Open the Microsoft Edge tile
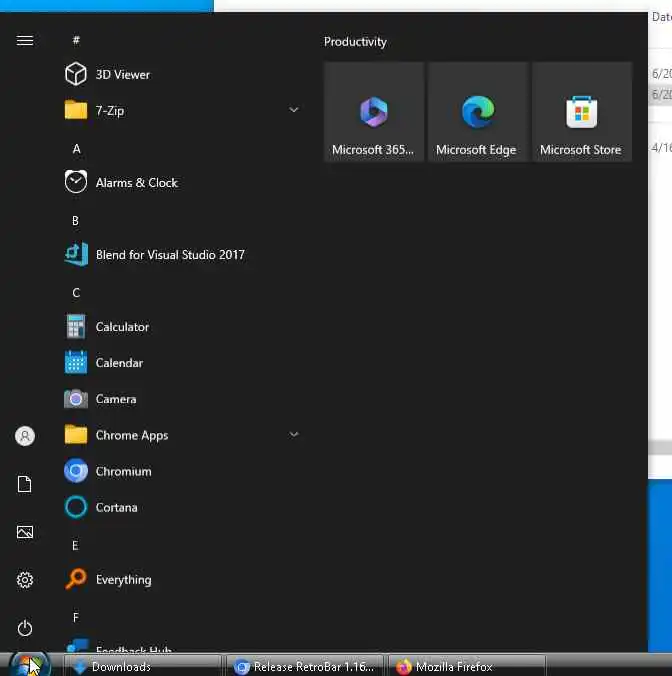The image size is (672, 676). (x=478, y=112)
